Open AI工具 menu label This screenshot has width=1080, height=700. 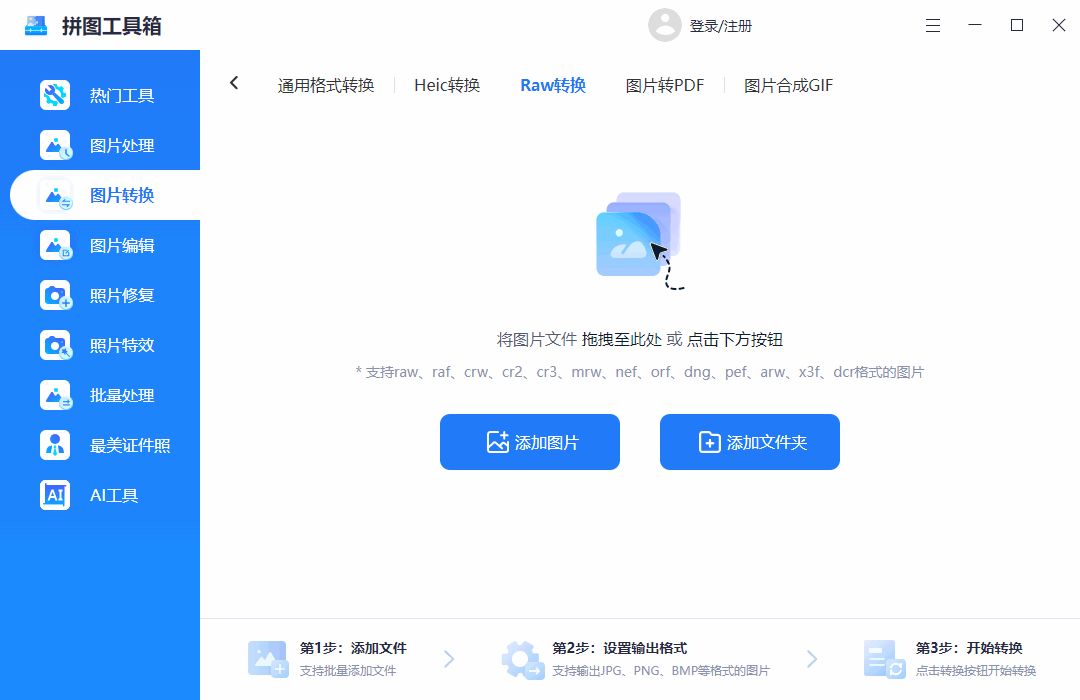(114, 495)
